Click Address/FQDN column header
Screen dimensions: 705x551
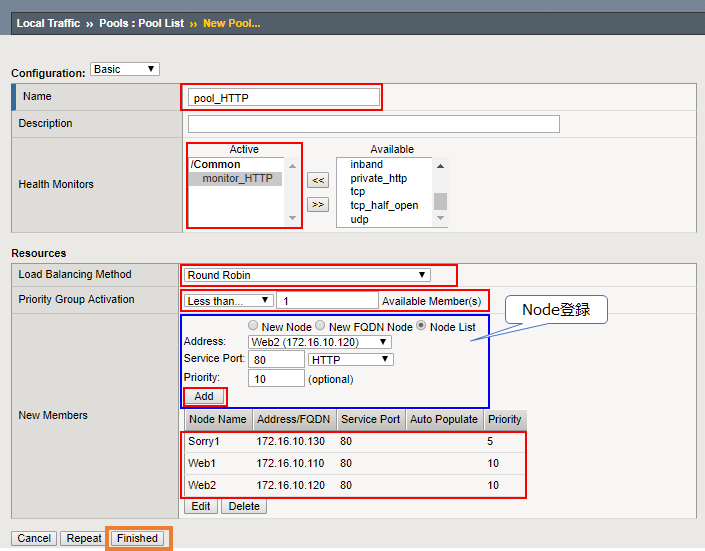pos(294,419)
